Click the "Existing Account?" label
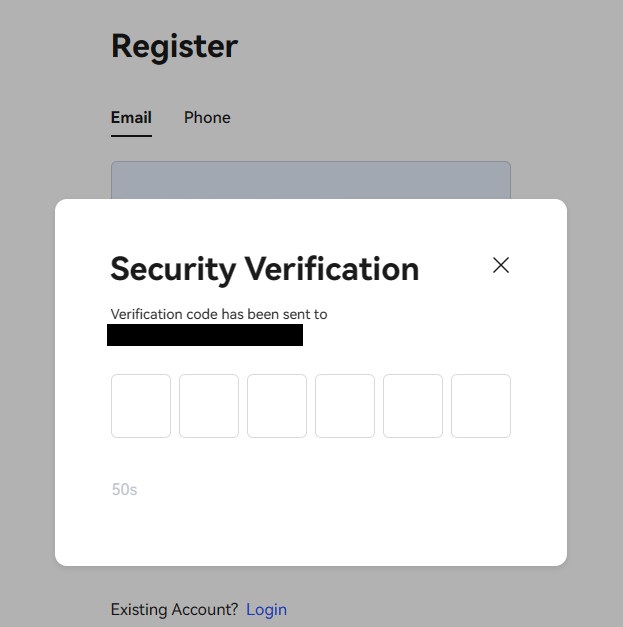 click(174, 609)
